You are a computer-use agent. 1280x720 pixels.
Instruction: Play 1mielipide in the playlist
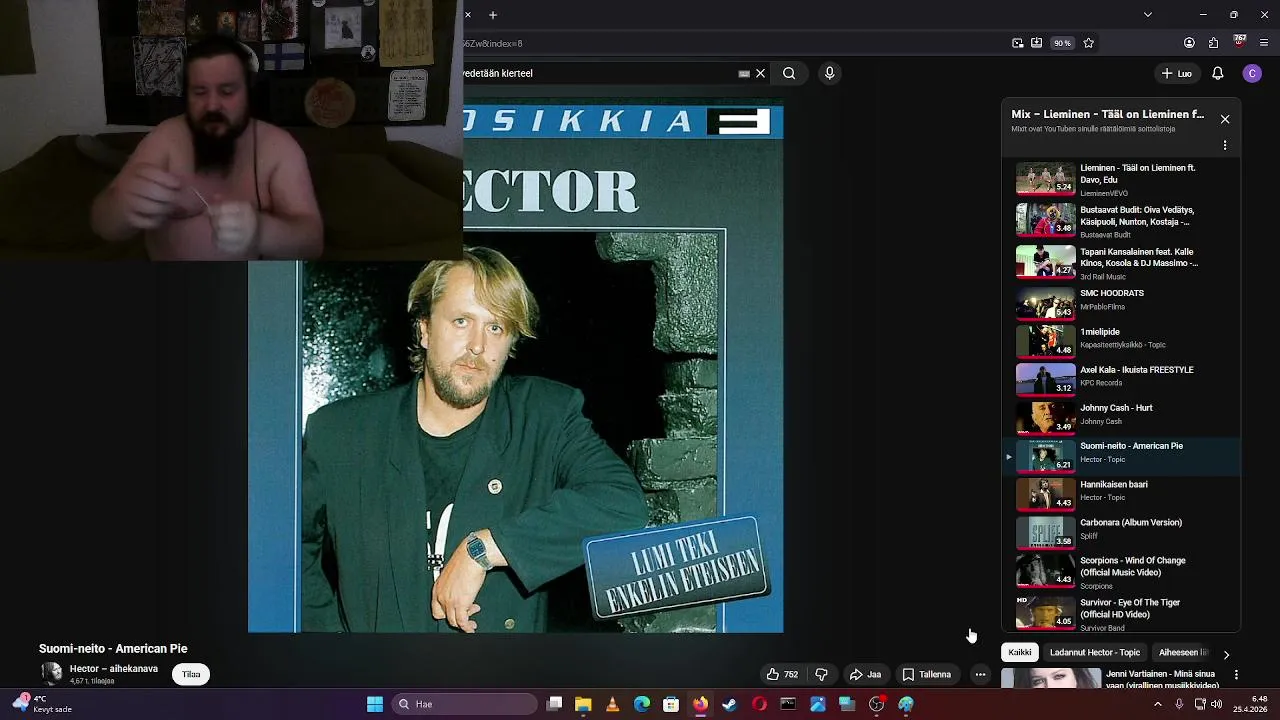coord(1121,340)
